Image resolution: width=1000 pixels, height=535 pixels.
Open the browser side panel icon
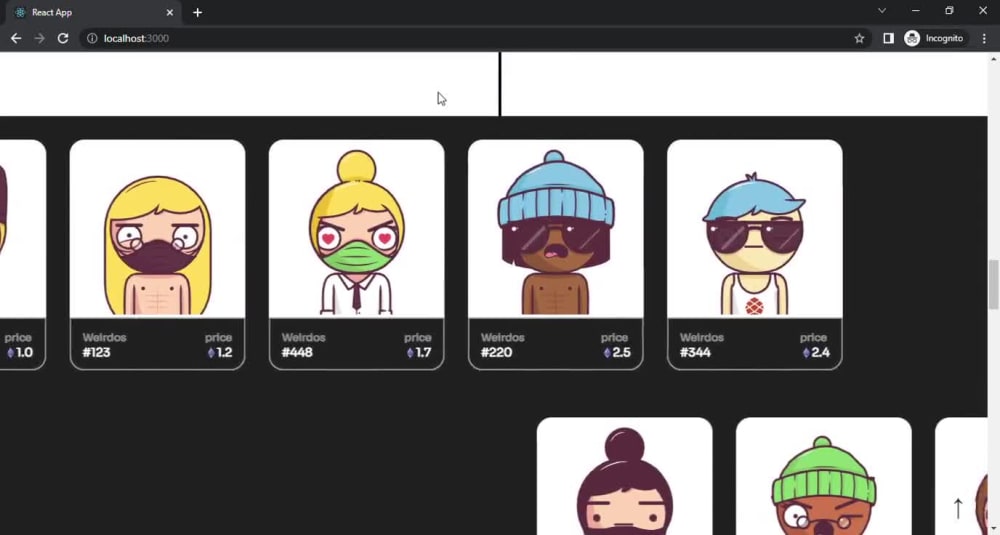888,38
